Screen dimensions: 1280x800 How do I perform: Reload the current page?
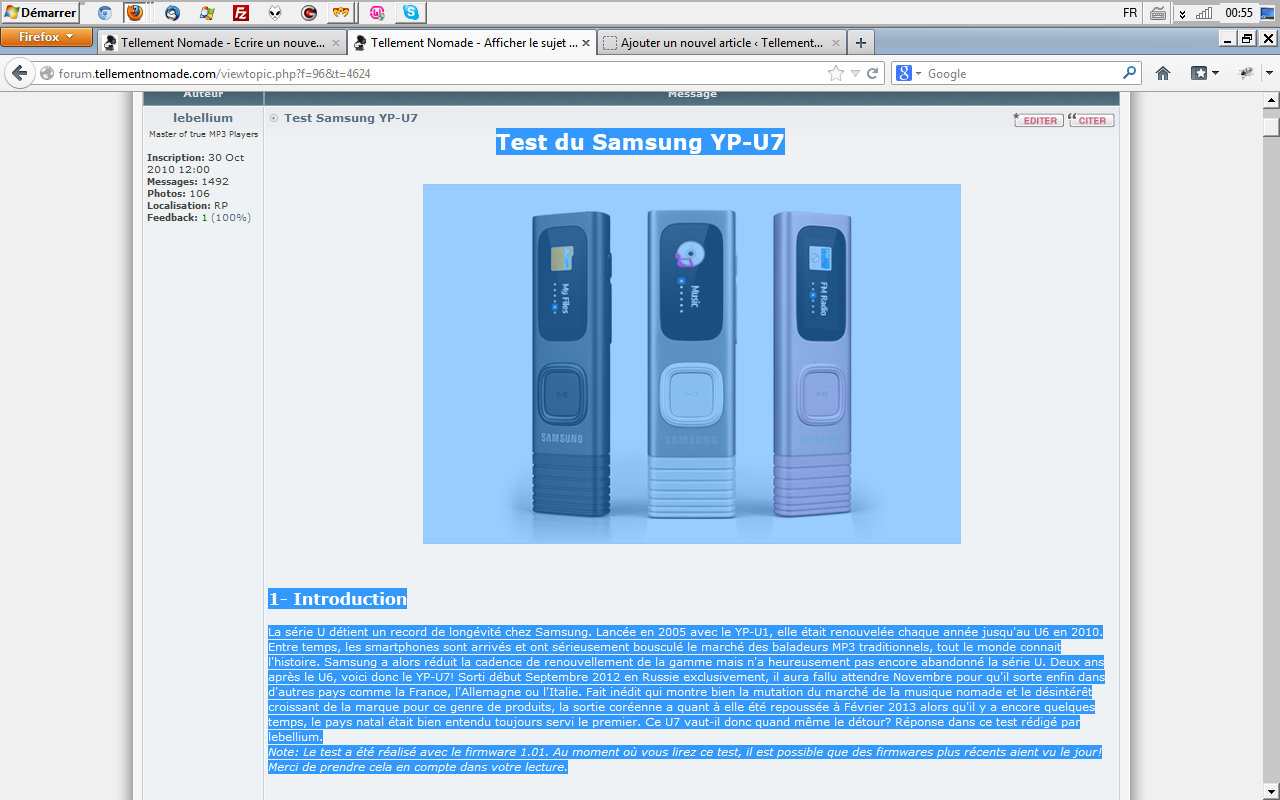click(873, 73)
